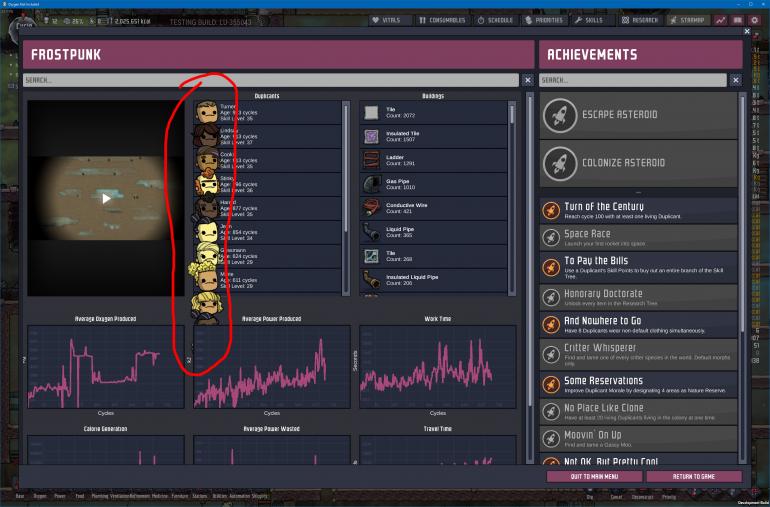Click the Liquid Pipe building icon

click(371, 232)
